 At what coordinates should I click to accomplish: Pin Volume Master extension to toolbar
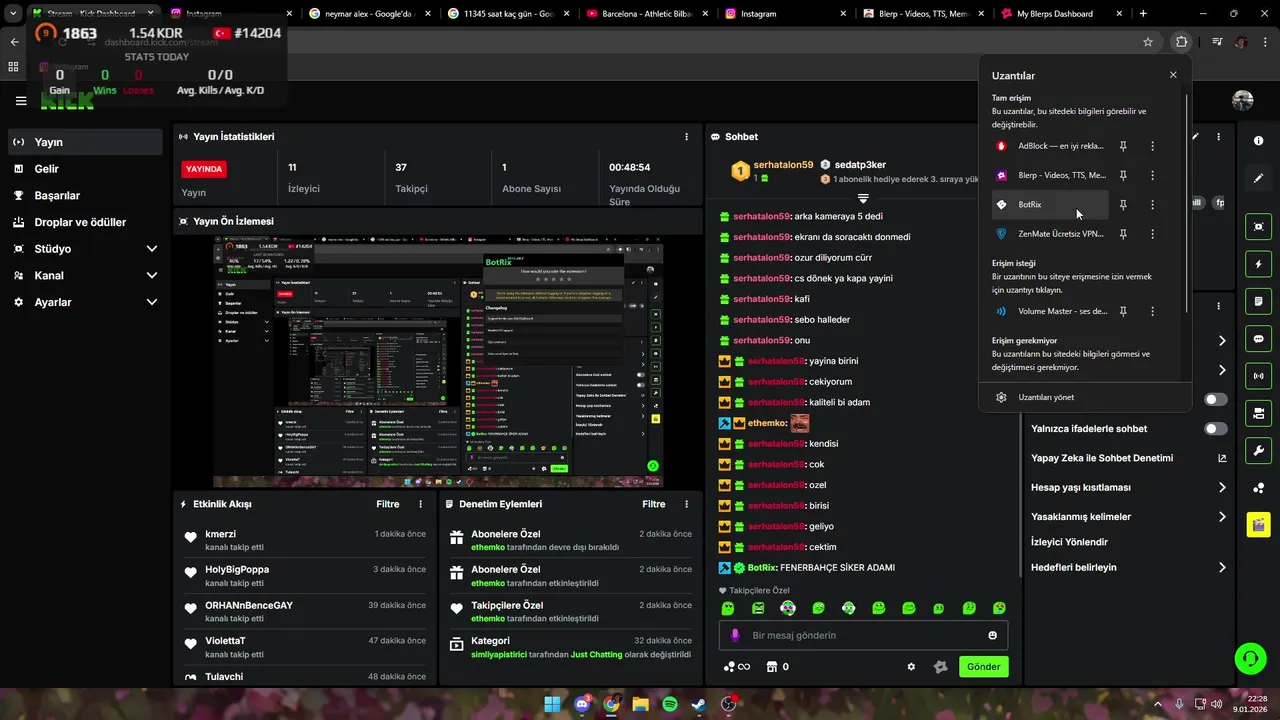(x=1123, y=311)
